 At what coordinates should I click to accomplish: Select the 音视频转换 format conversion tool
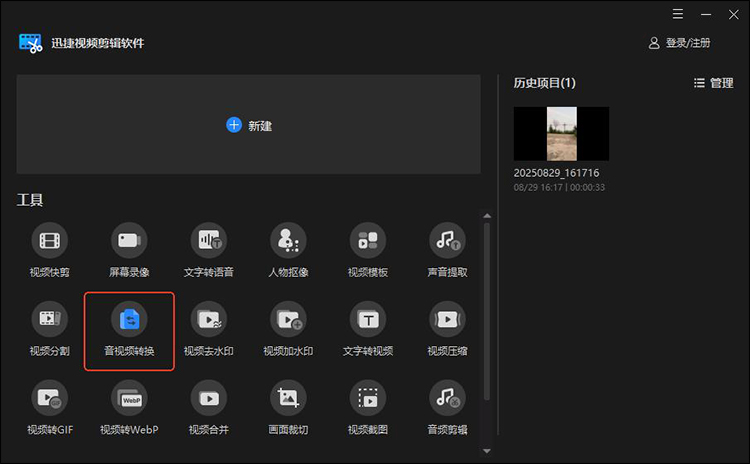click(129, 320)
